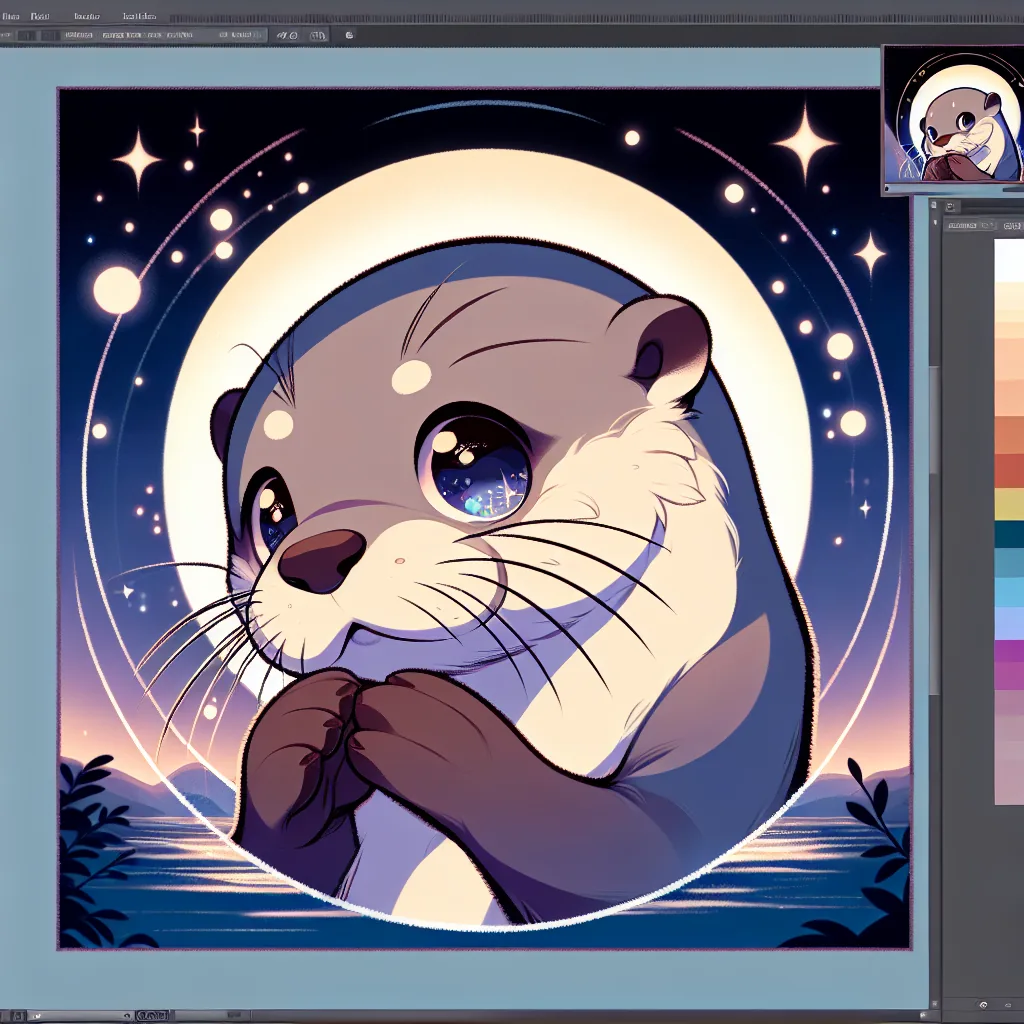
Task: Click the panel icon above the color palette
Action: (952, 207)
